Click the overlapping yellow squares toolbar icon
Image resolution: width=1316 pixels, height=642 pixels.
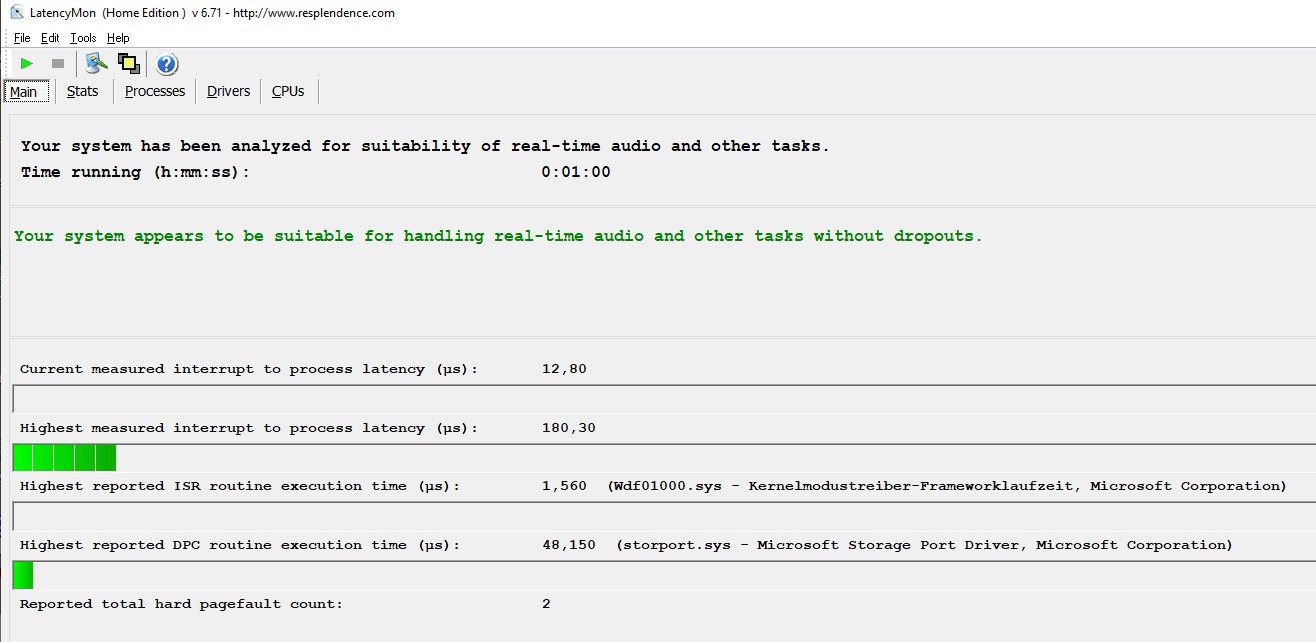[x=128, y=64]
